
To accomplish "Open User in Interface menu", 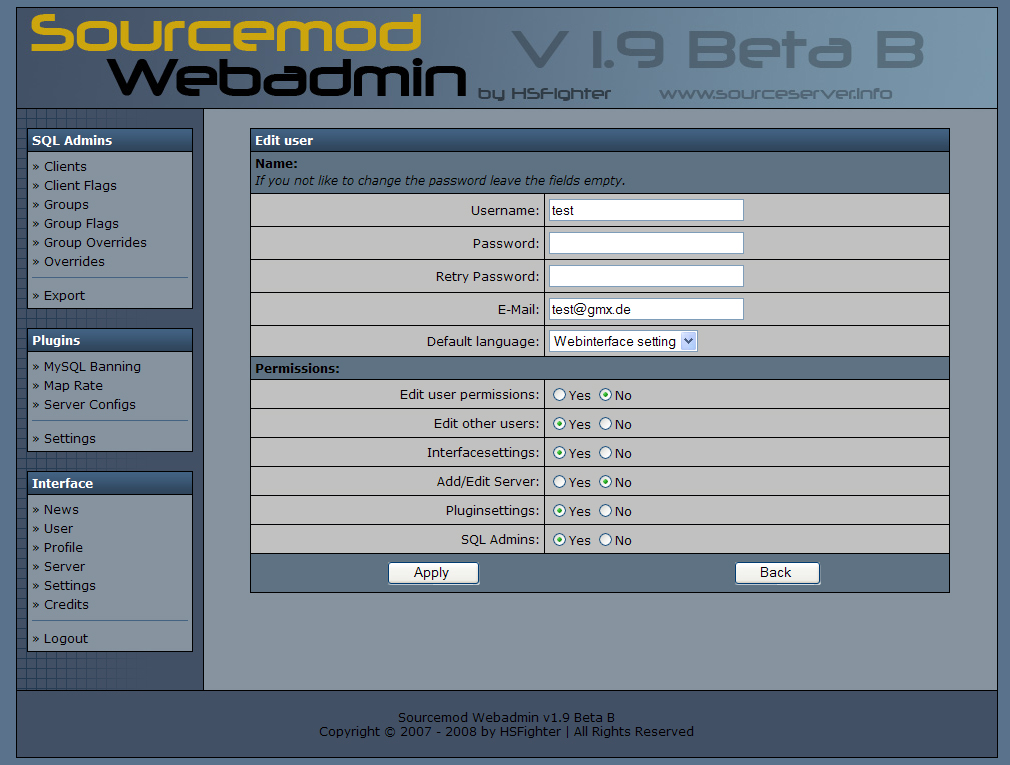I will point(58,528).
